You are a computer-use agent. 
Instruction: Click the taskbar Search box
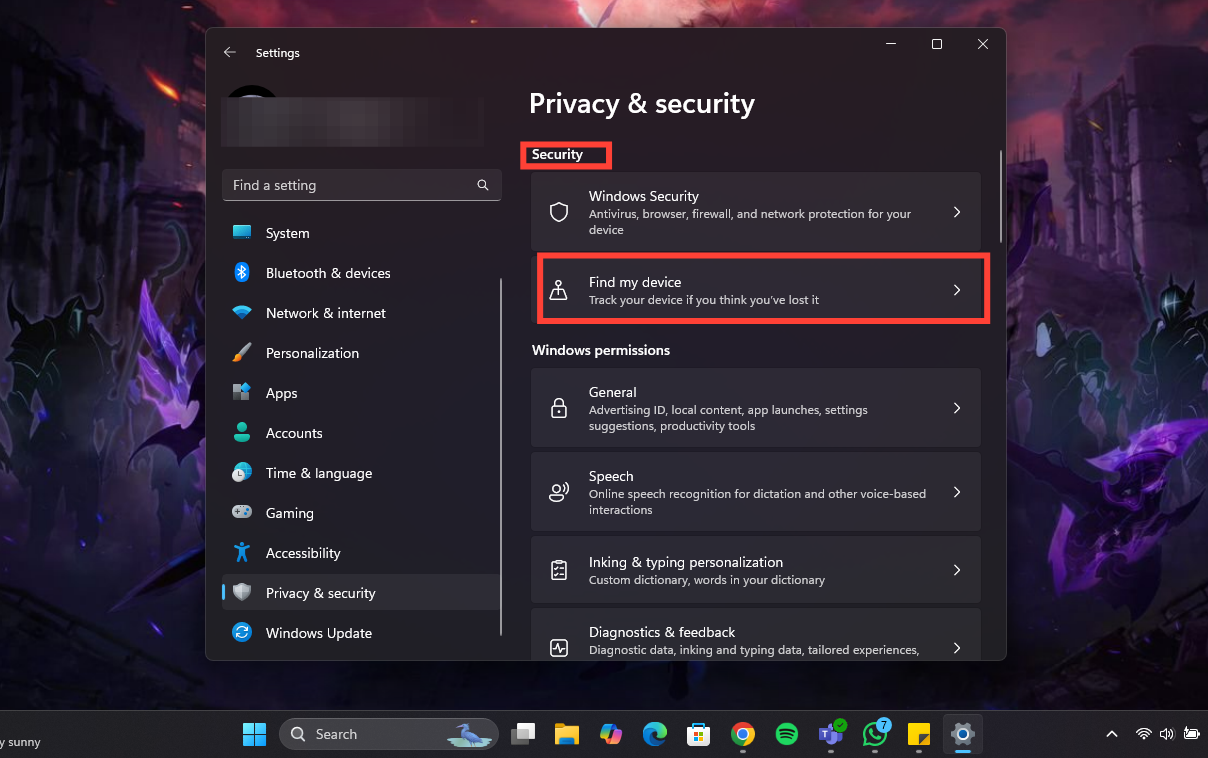[x=389, y=734]
